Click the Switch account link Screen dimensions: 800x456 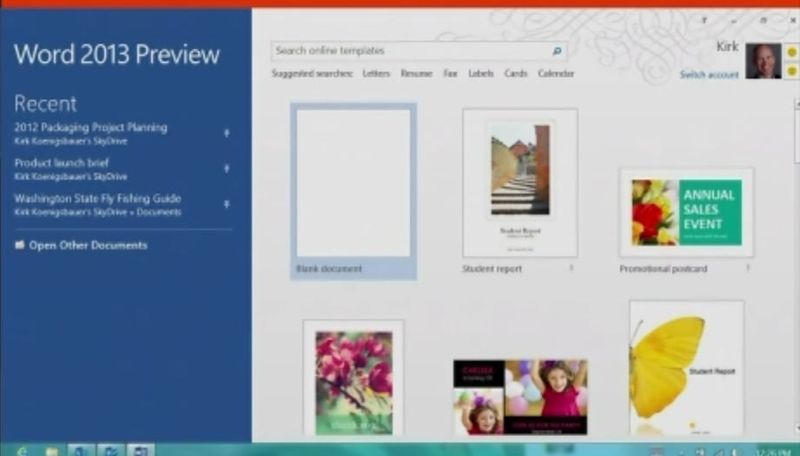pyautogui.click(x=709, y=74)
